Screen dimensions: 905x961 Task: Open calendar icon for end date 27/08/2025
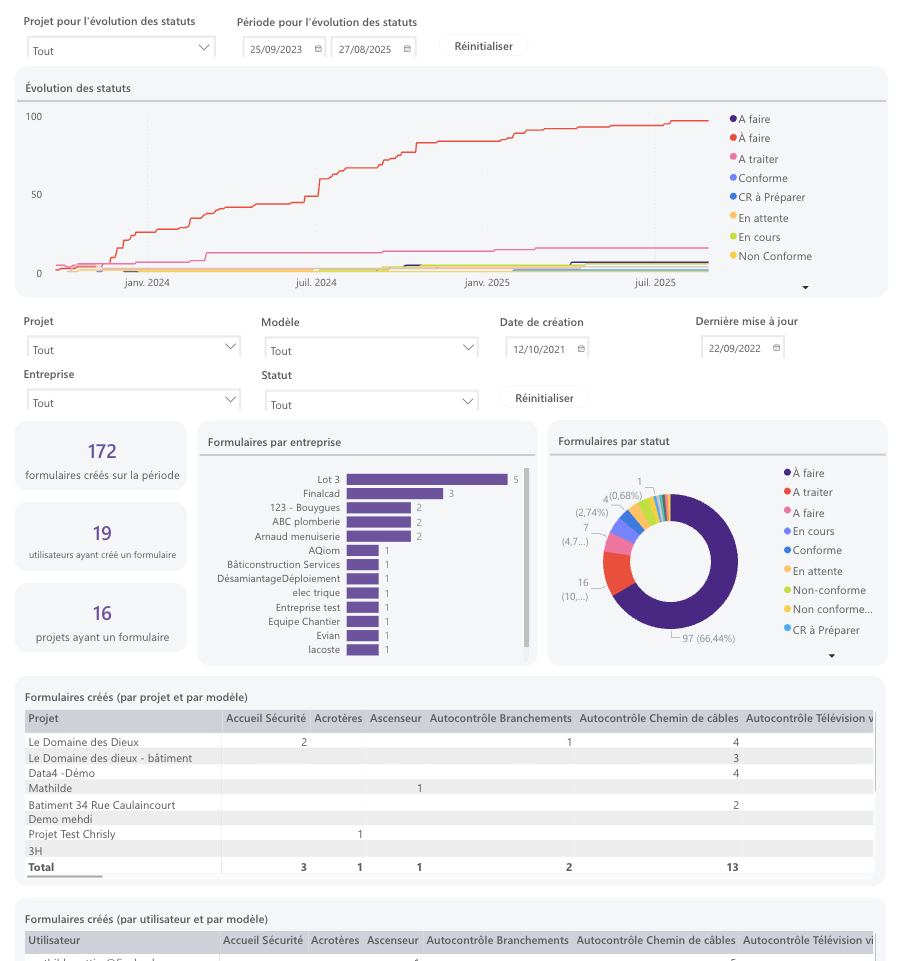[x=407, y=49]
